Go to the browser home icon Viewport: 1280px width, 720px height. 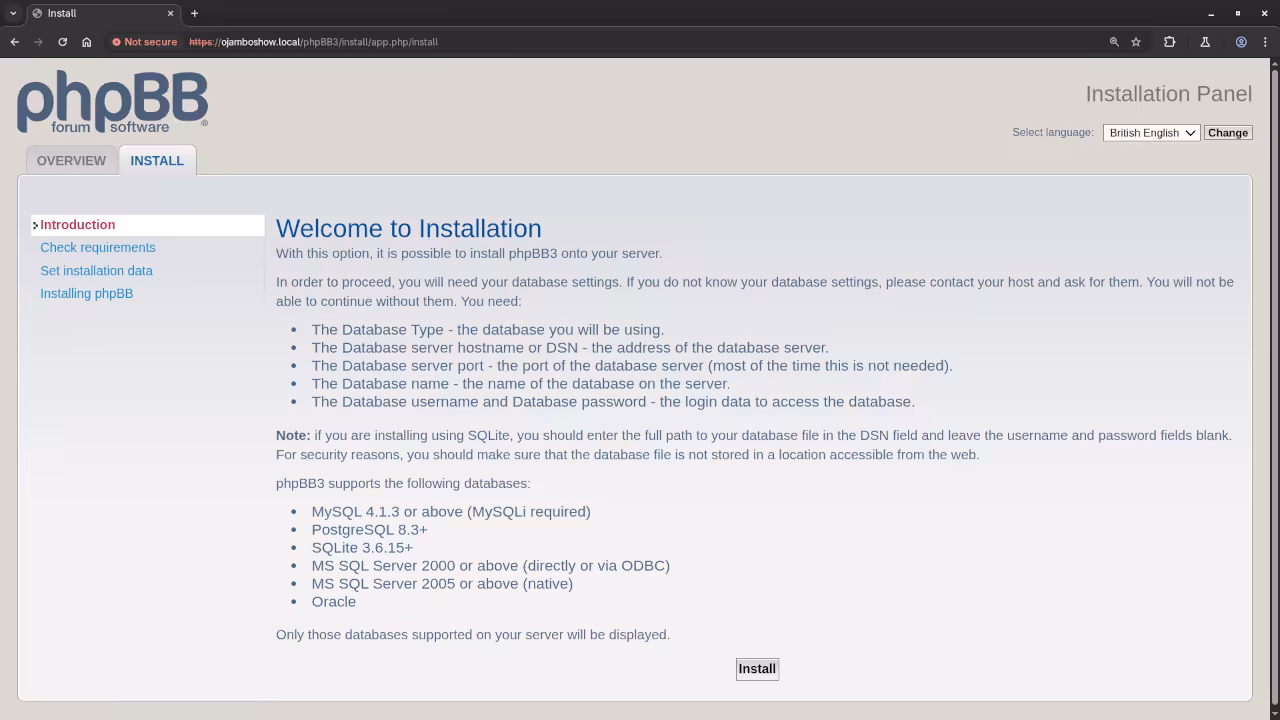click(86, 42)
